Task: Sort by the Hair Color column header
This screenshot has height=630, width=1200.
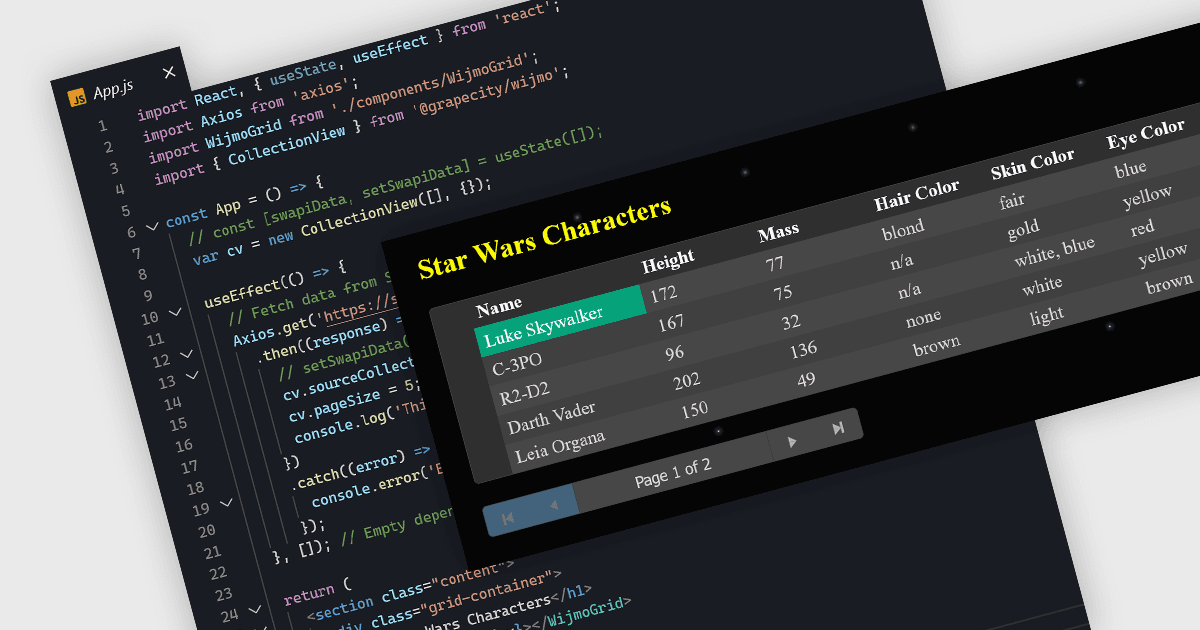Action: tap(916, 195)
